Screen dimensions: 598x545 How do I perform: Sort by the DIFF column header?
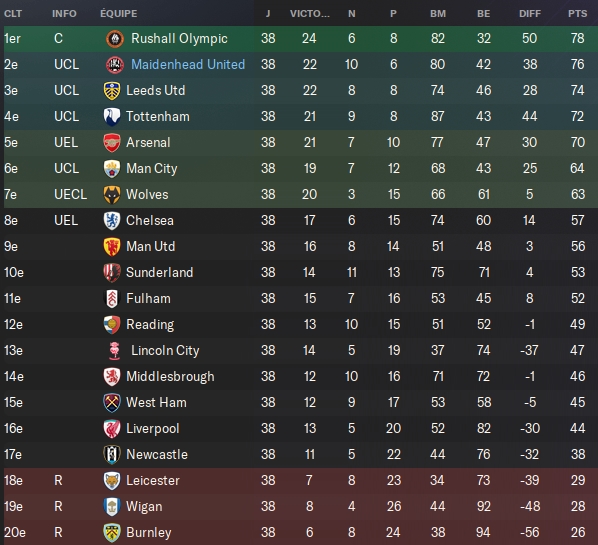point(530,14)
